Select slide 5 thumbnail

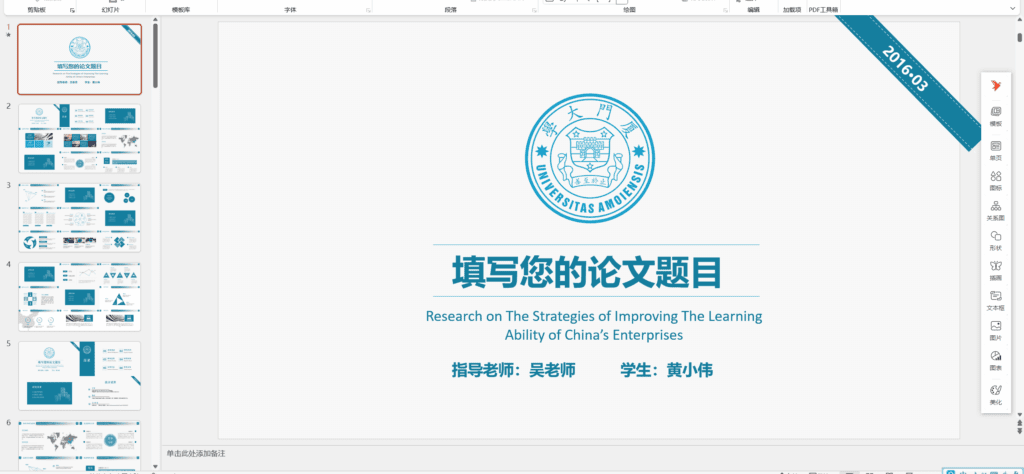click(x=80, y=376)
